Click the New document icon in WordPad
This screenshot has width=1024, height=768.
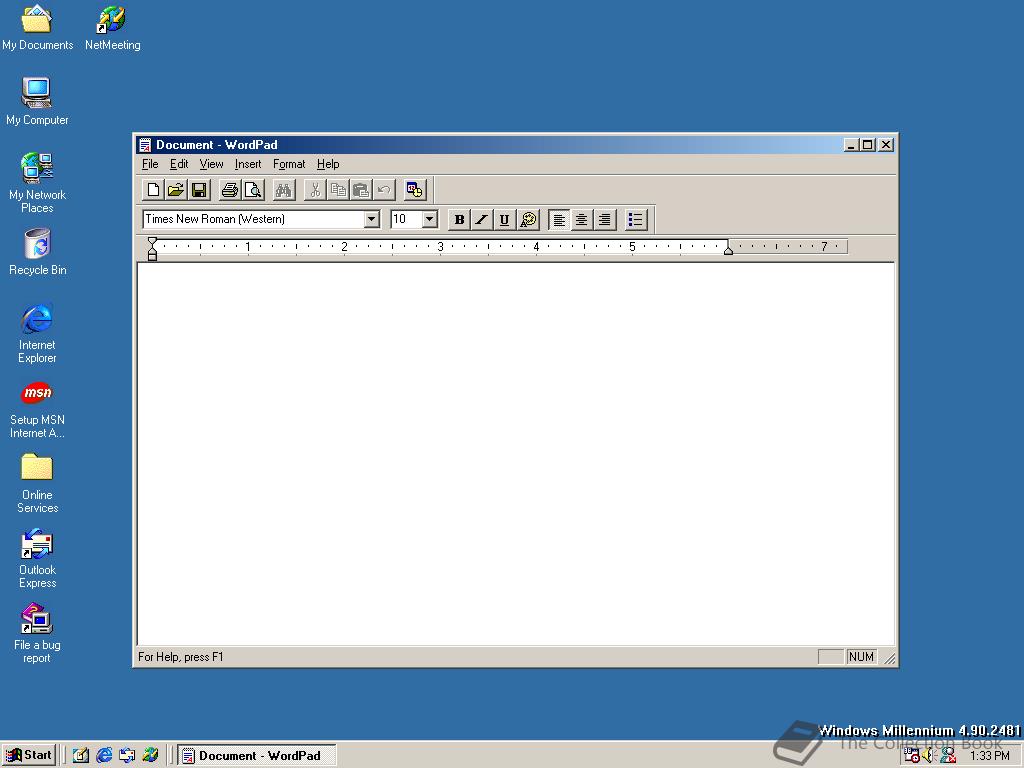(153, 190)
